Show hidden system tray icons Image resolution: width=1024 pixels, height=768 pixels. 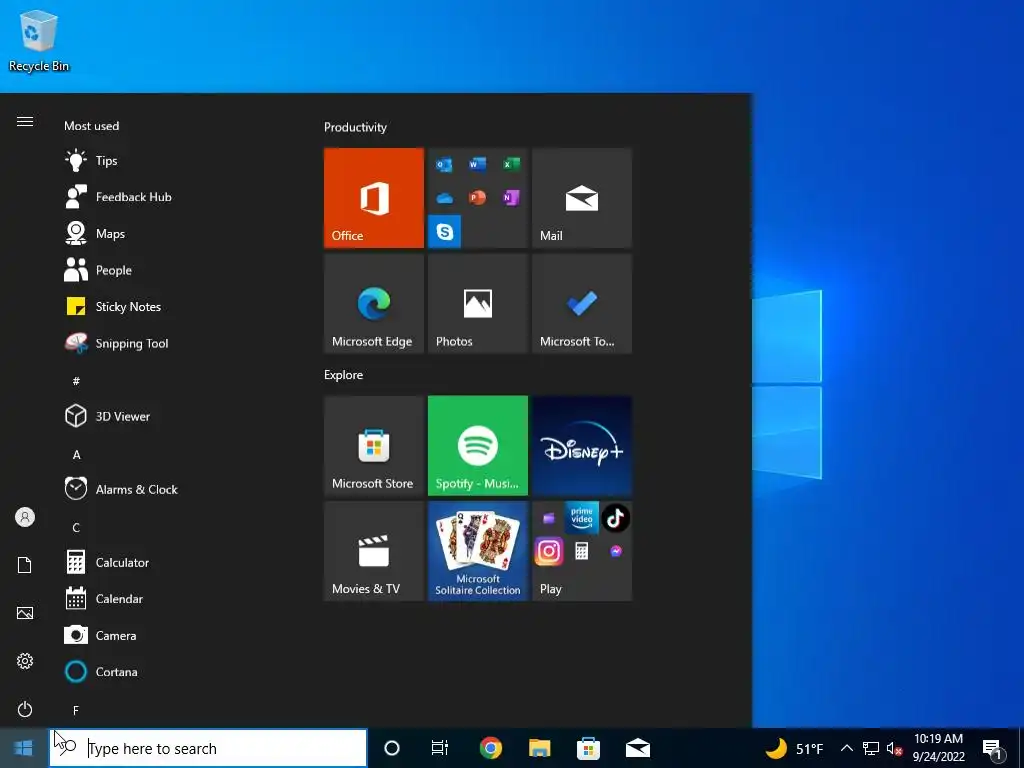pos(846,748)
